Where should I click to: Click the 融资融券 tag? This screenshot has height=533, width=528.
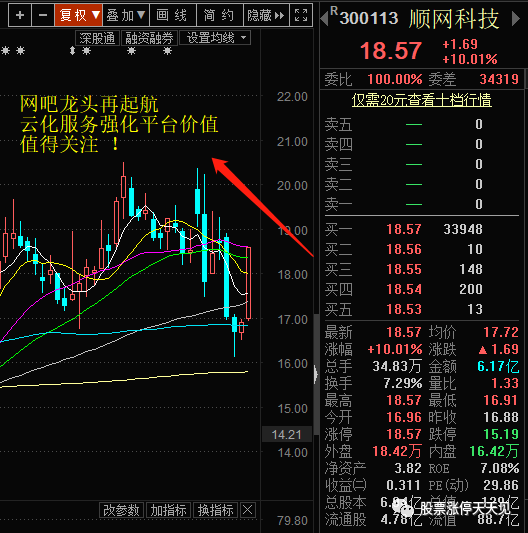(149, 38)
